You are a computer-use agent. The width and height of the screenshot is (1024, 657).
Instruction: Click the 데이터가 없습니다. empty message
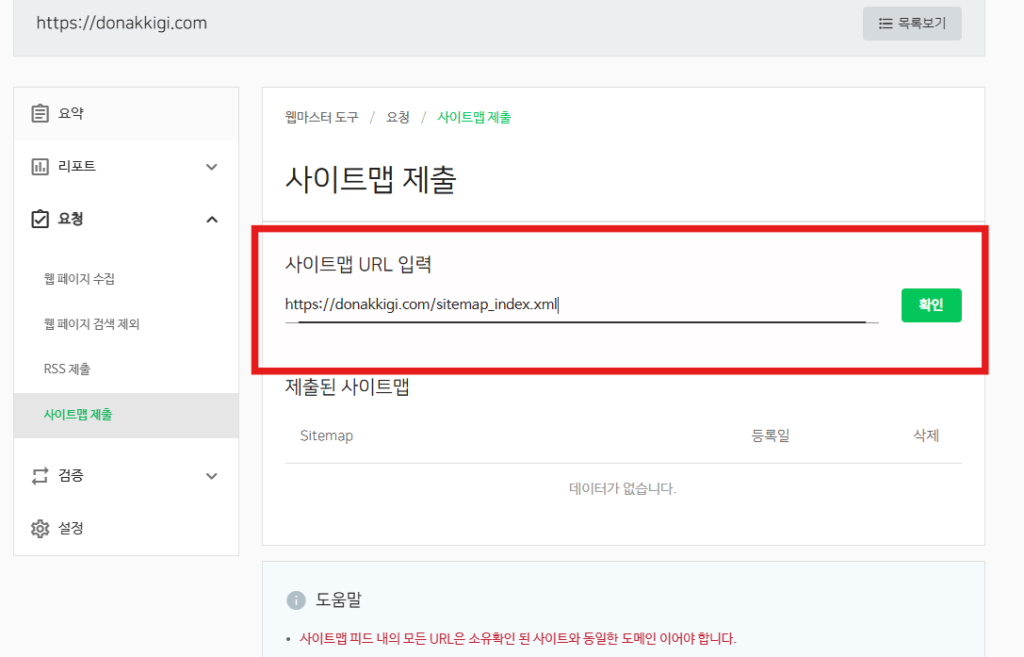622,489
